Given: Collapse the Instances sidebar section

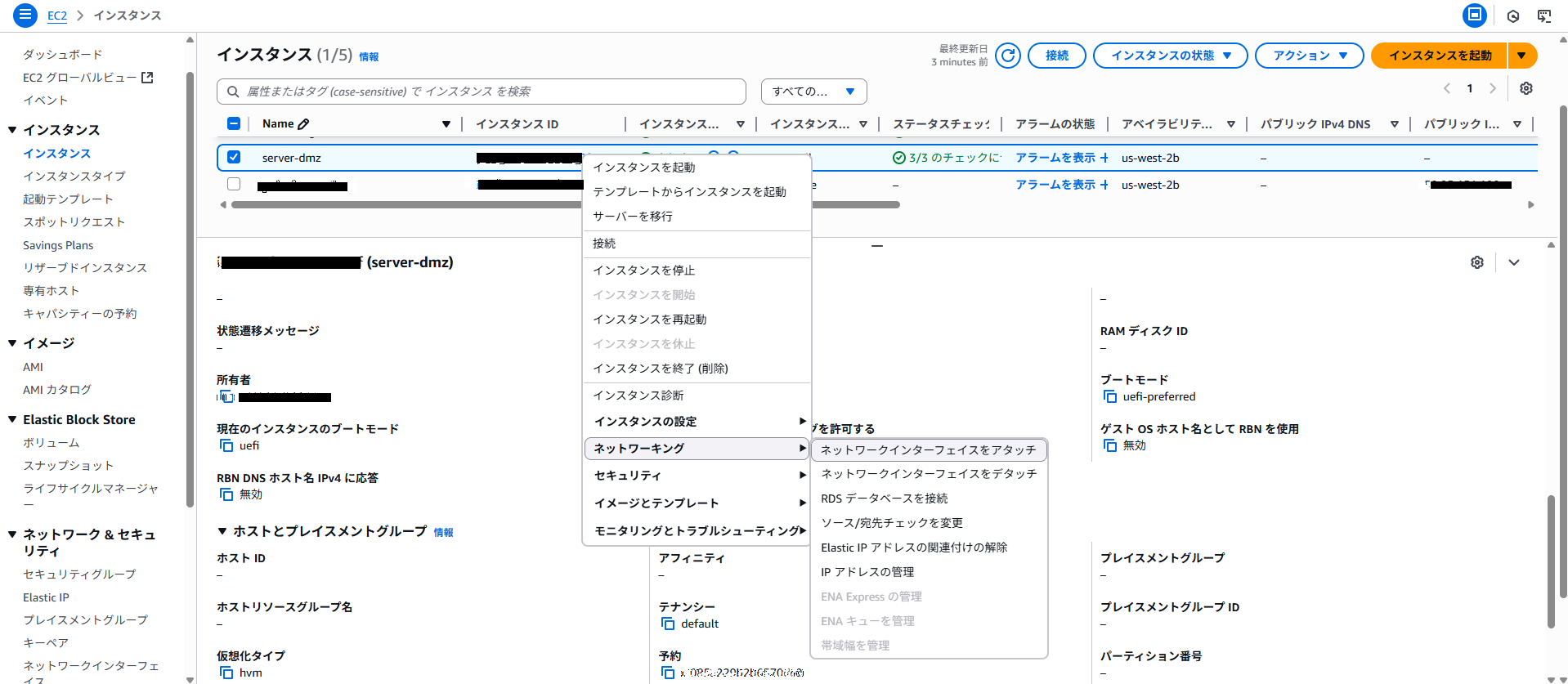Looking at the screenshot, I should coord(12,130).
